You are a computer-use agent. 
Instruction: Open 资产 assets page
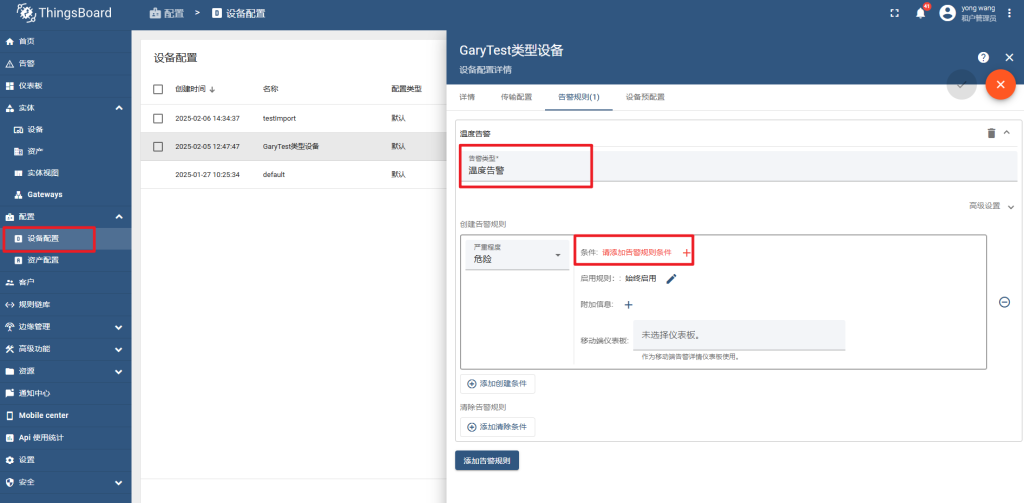click(65, 152)
